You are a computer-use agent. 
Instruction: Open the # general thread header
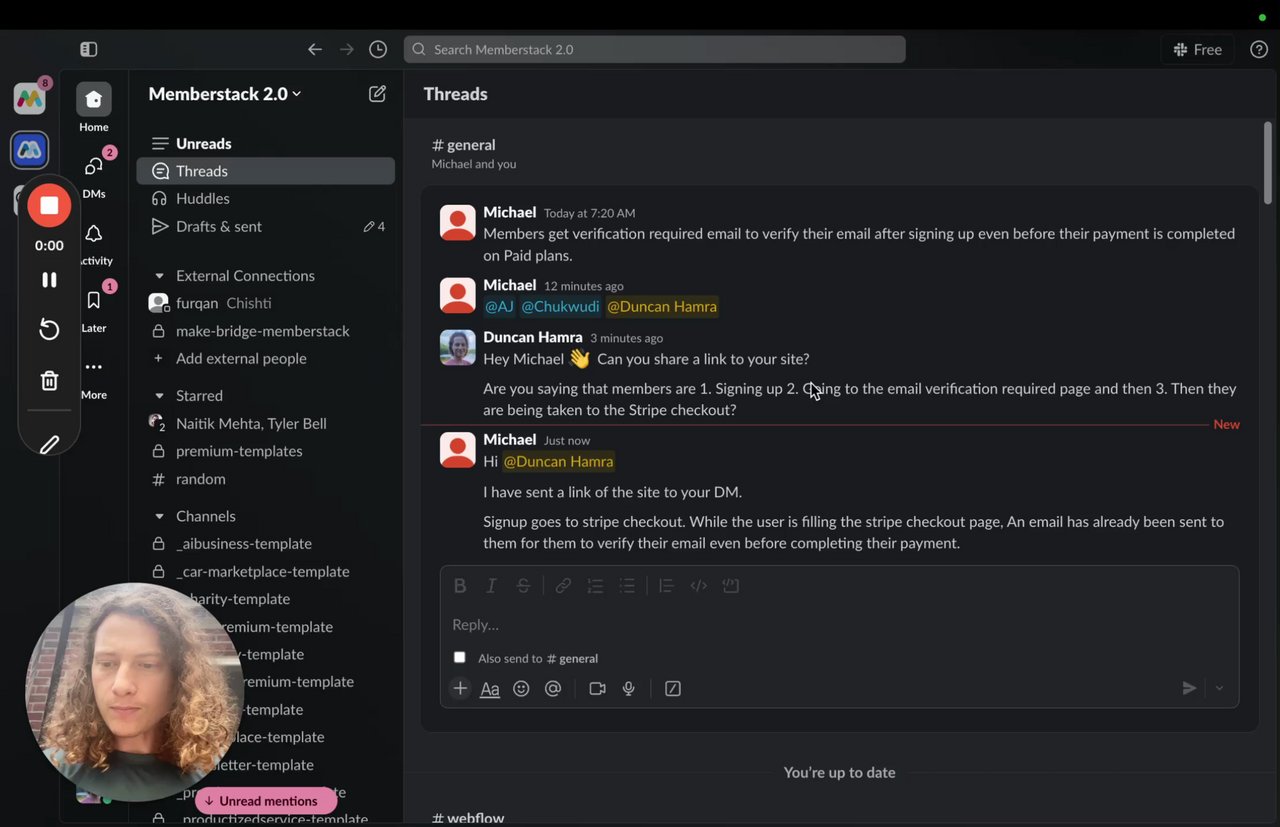(464, 145)
